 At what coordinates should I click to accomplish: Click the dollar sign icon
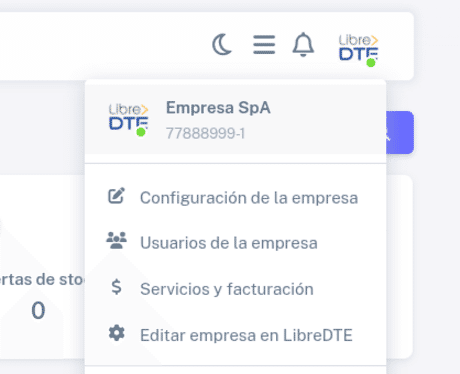point(116,287)
